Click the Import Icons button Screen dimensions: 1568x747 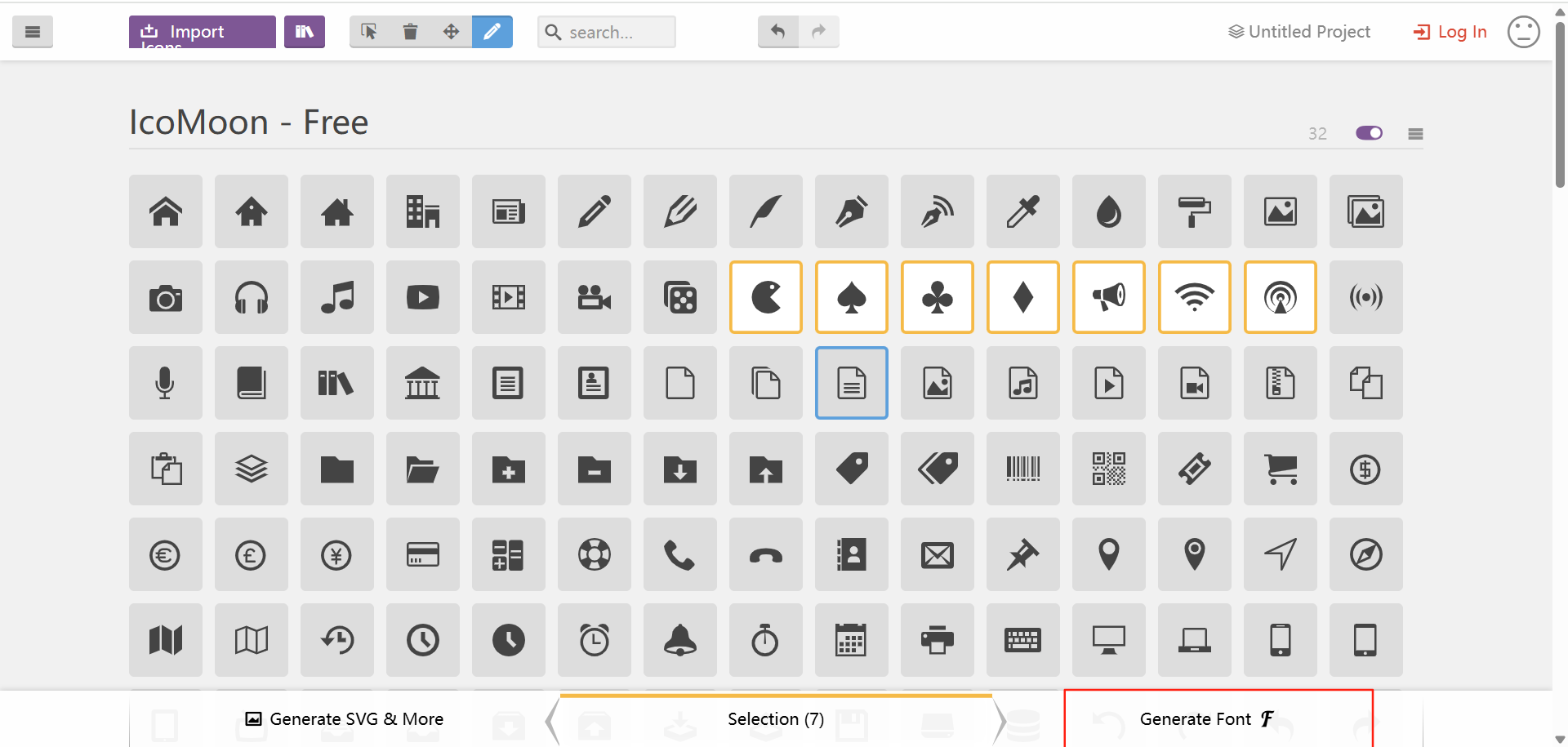point(202,32)
